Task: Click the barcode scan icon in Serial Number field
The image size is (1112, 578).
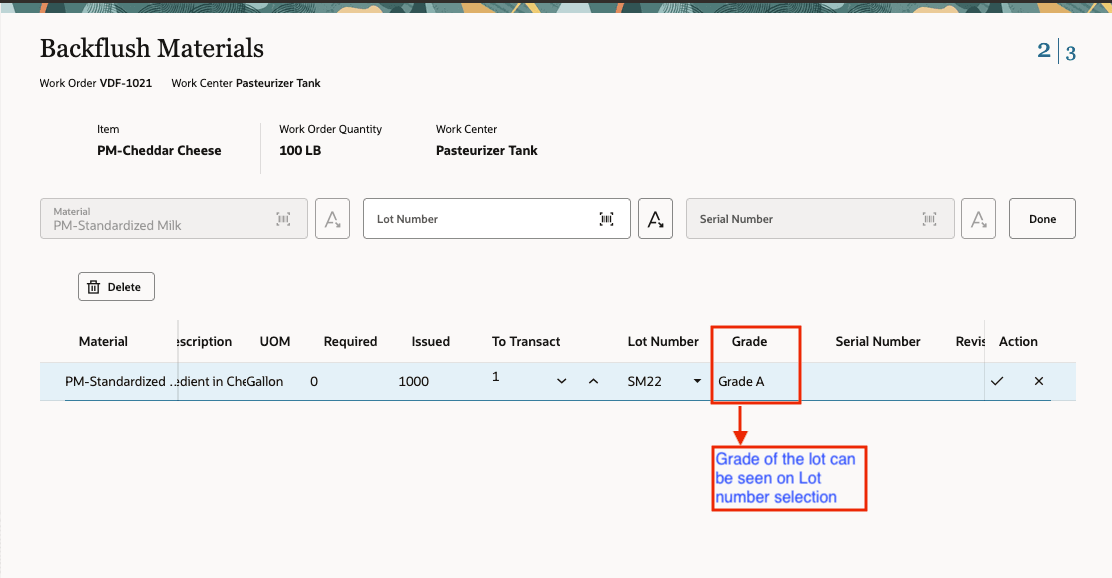Action: tap(929, 219)
